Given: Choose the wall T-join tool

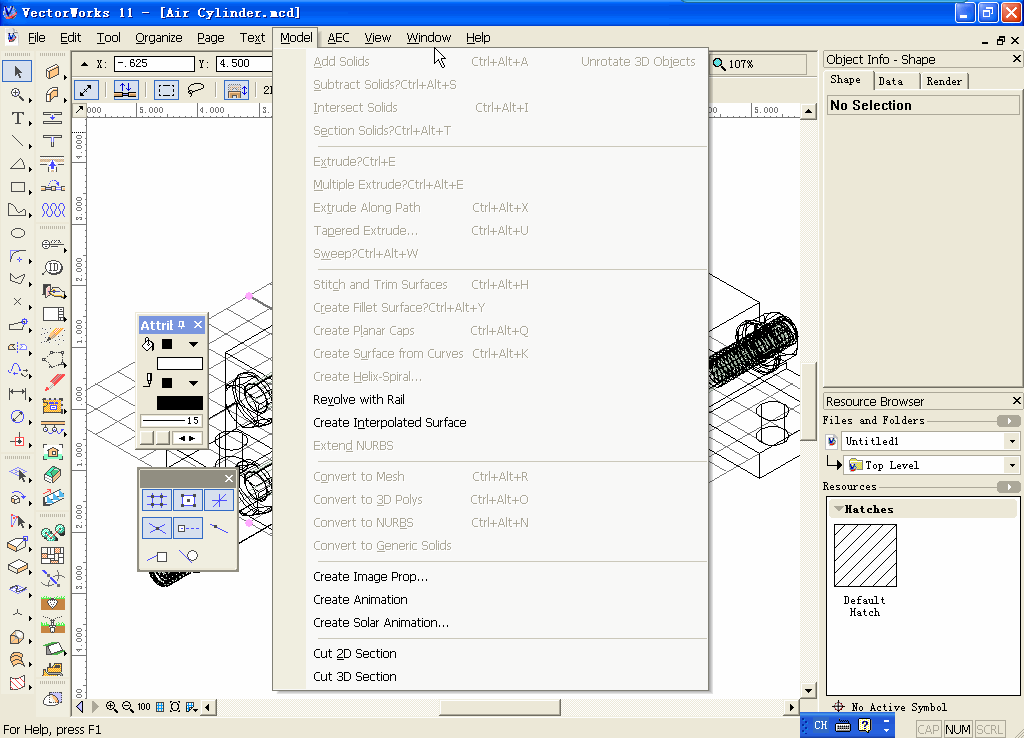Looking at the screenshot, I should coord(53,141).
